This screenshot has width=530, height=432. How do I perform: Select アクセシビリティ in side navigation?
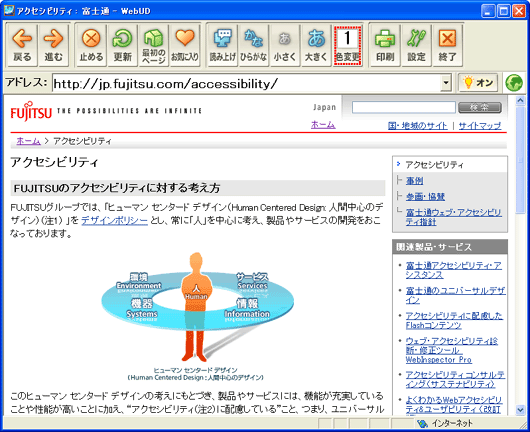point(434,165)
